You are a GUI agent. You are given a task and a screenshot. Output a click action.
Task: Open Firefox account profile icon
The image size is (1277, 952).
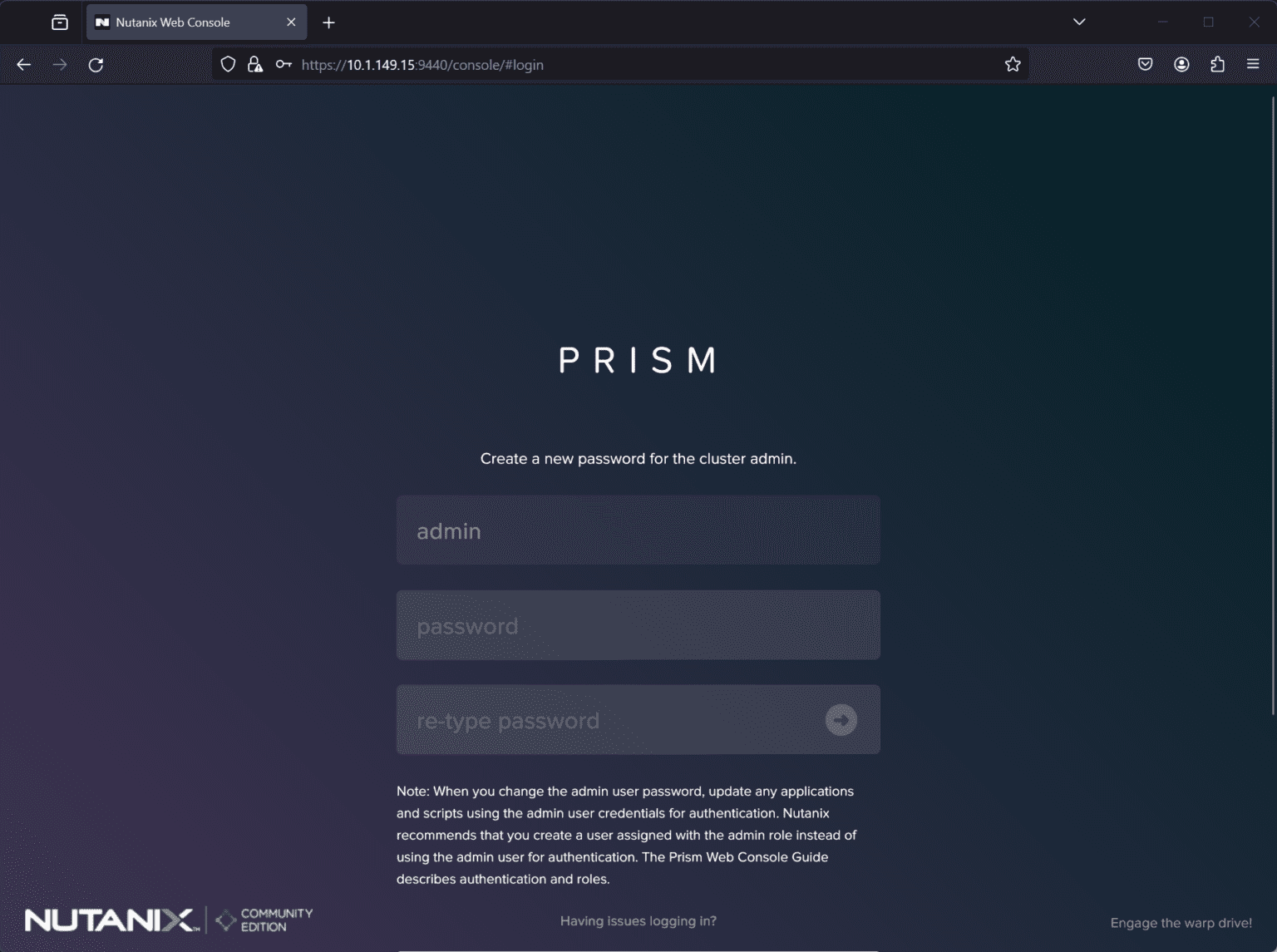click(x=1181, y=65)
